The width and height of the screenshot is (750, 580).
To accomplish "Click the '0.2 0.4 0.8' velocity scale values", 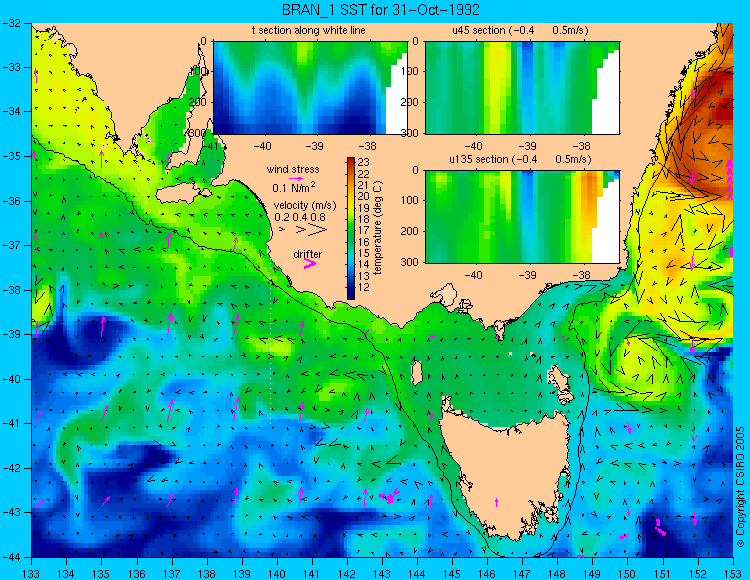I will (300, 218).
